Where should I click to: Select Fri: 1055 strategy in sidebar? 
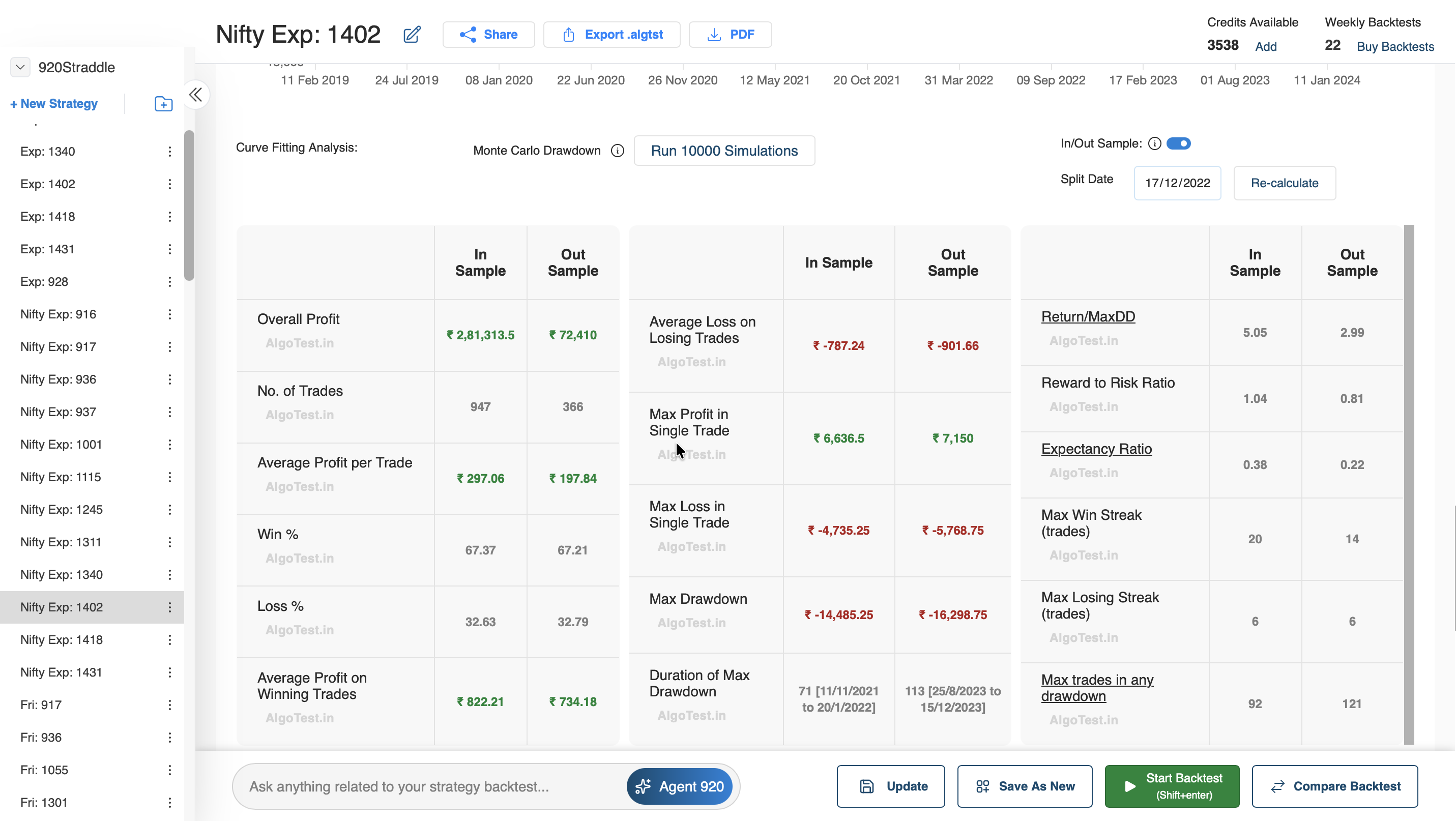click(x=44, y=770)
